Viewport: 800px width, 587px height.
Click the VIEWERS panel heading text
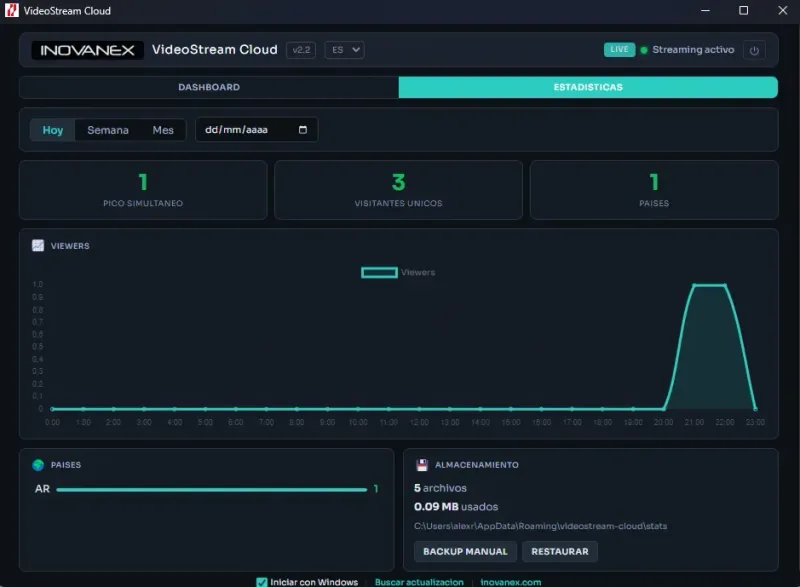(70, 246)
